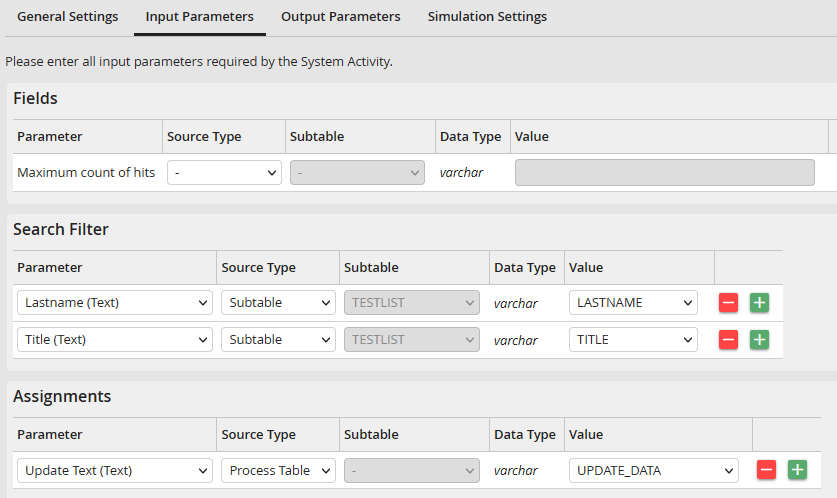Add a row after Title (Text) filter
The image size is (837, 498).
(x=759, y=339)
